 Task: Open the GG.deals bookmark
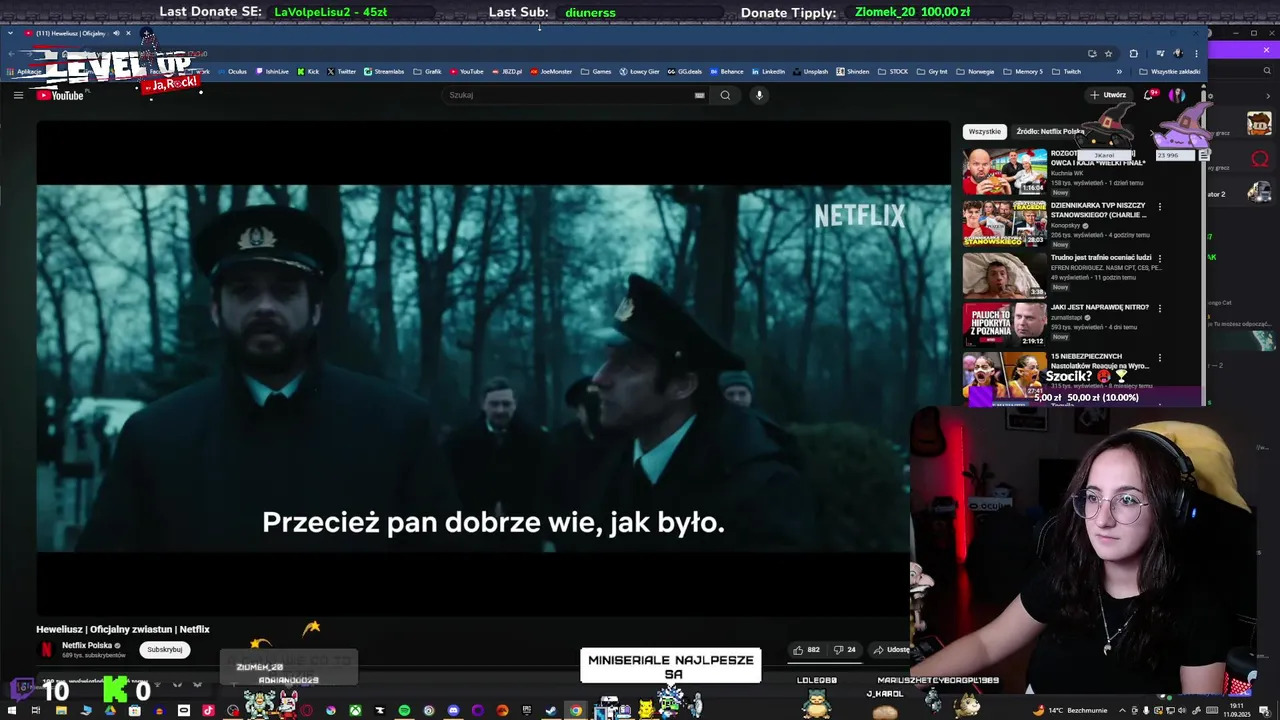685,72
